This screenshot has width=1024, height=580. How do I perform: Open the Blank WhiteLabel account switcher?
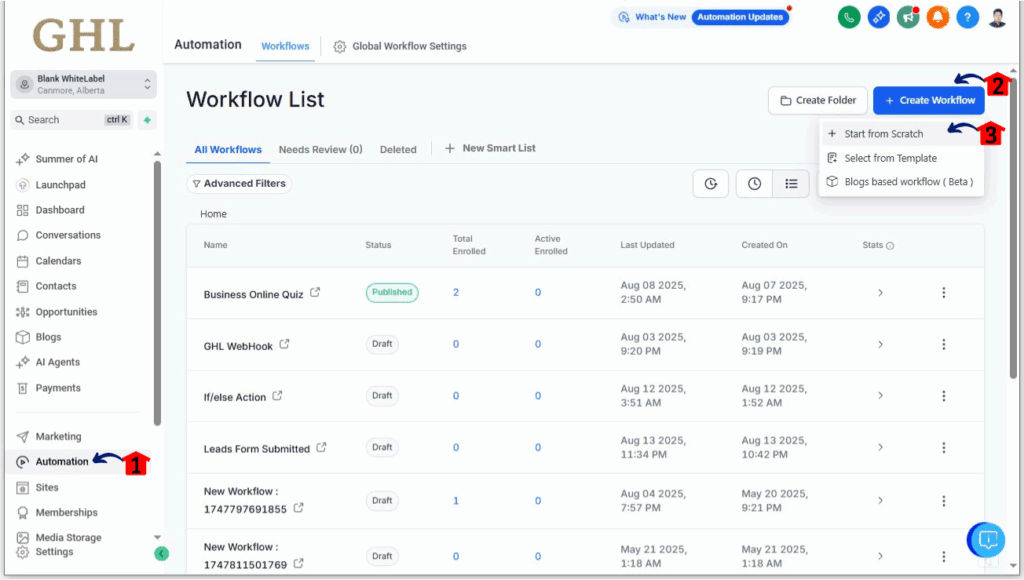click(x=84, y=84)
